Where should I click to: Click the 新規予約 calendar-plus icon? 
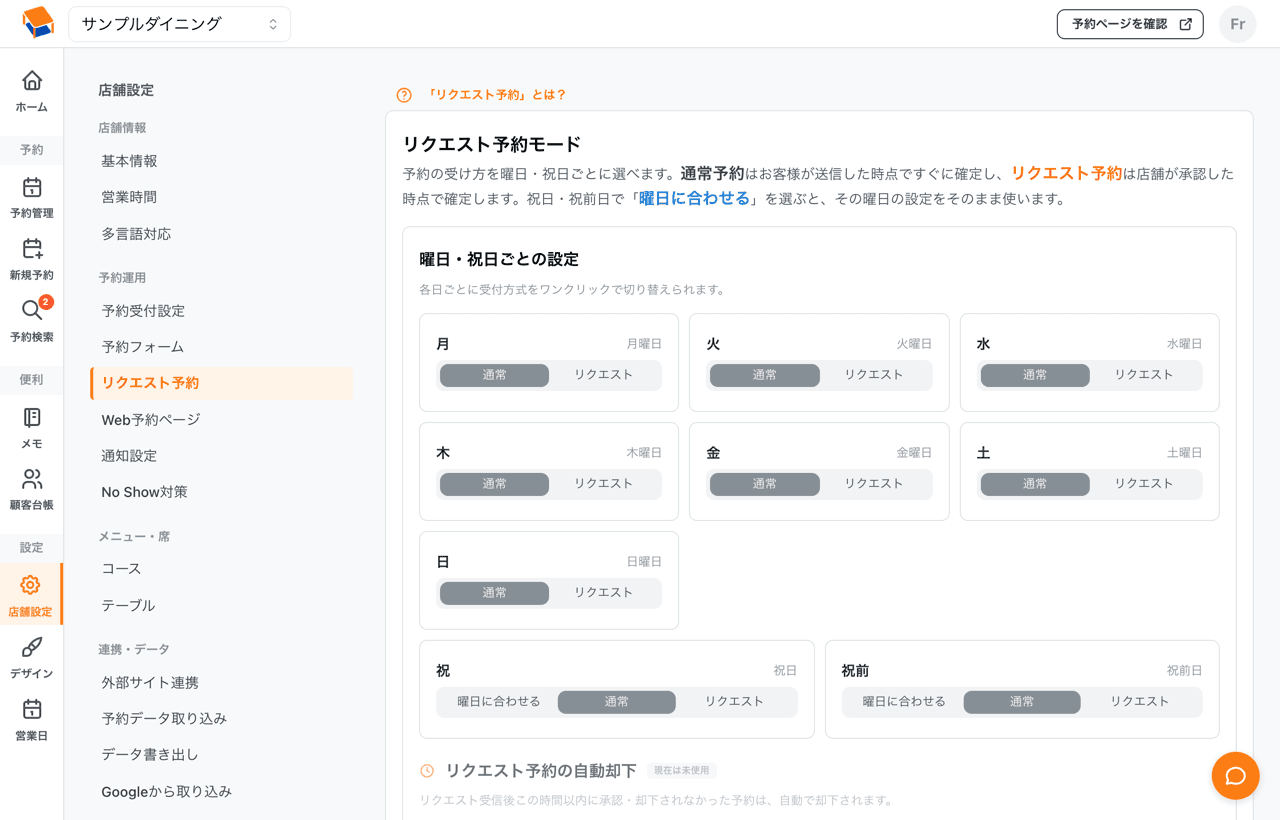click(32, 249)
